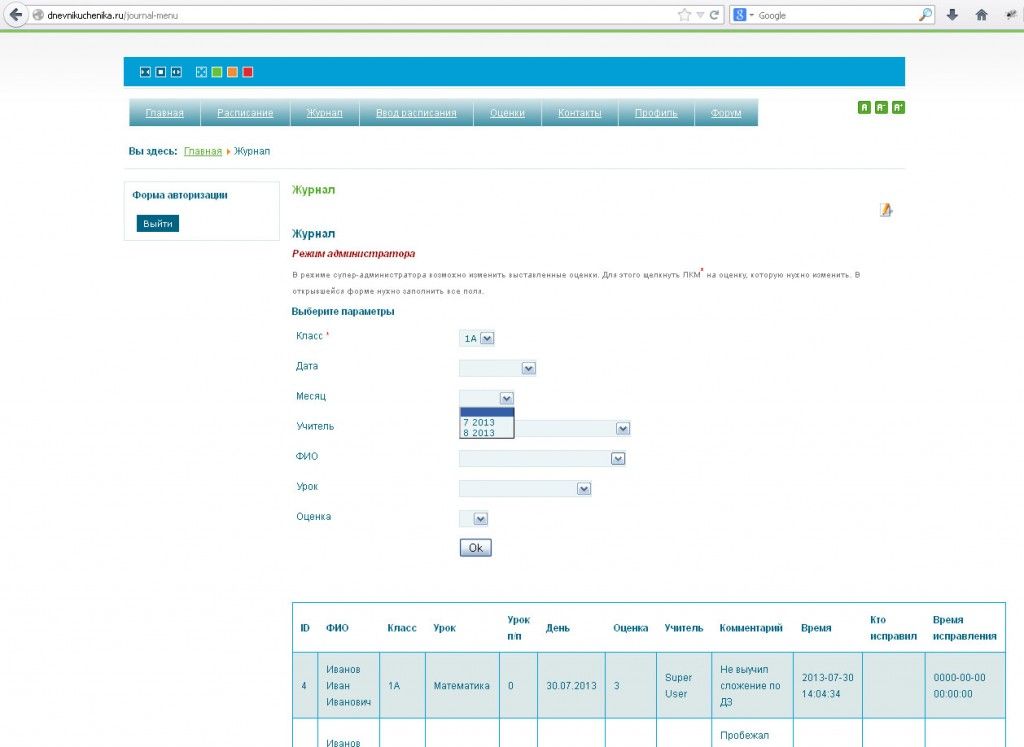Increase font size with A+ icon

click(899, 107)
